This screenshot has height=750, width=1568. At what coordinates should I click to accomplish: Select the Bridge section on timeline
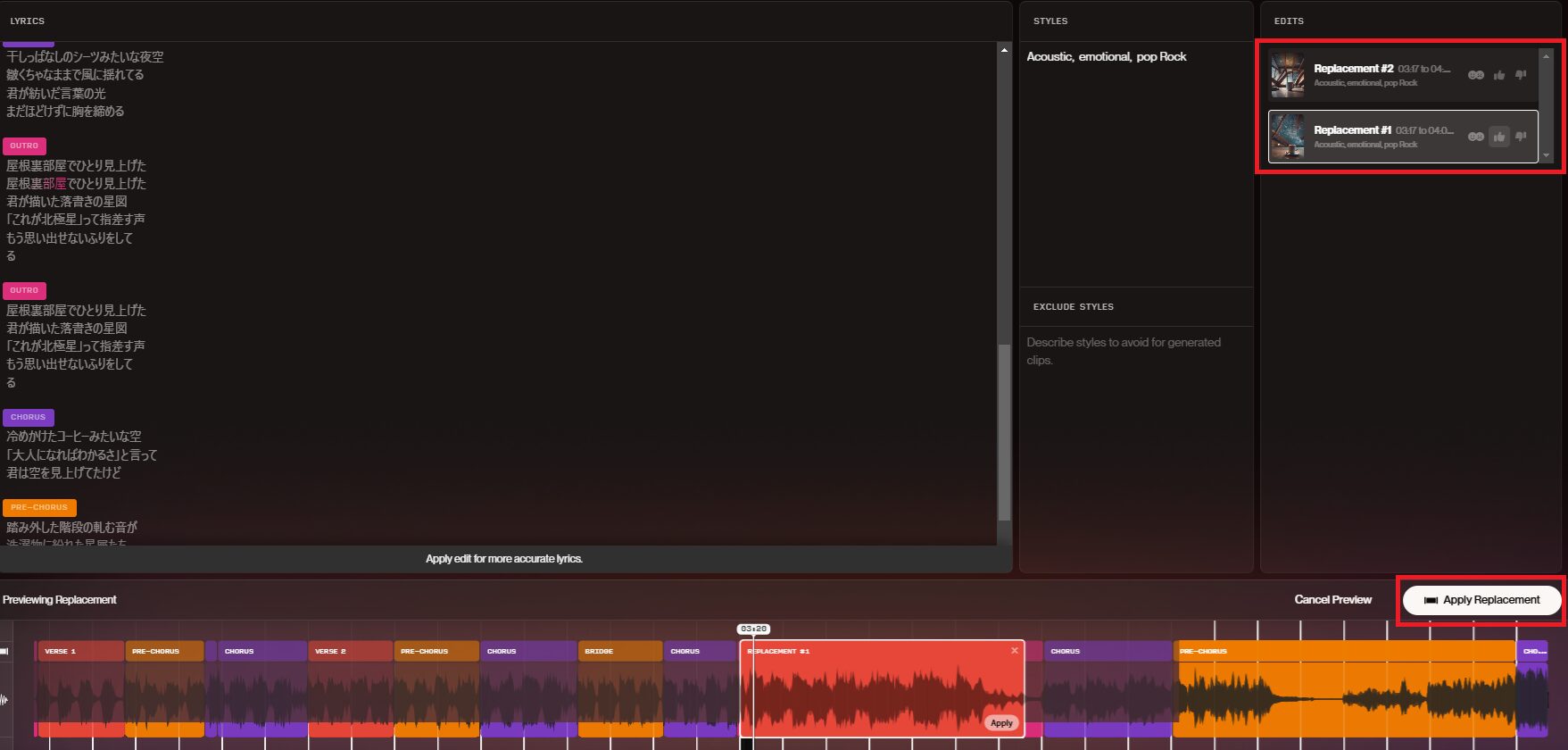(x=619, y=652)
